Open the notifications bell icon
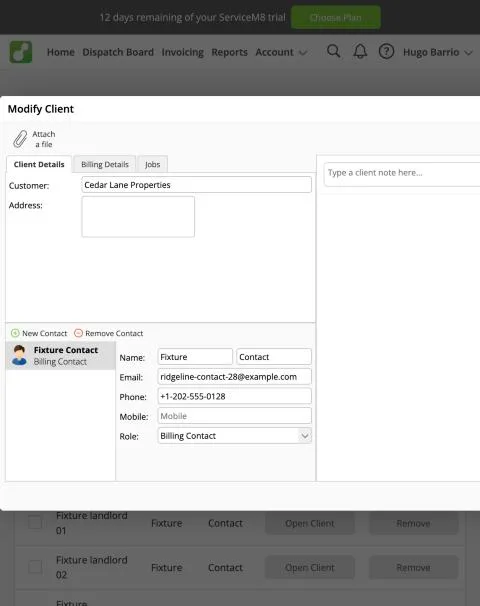The image size is (480, 606). point(360,51)
